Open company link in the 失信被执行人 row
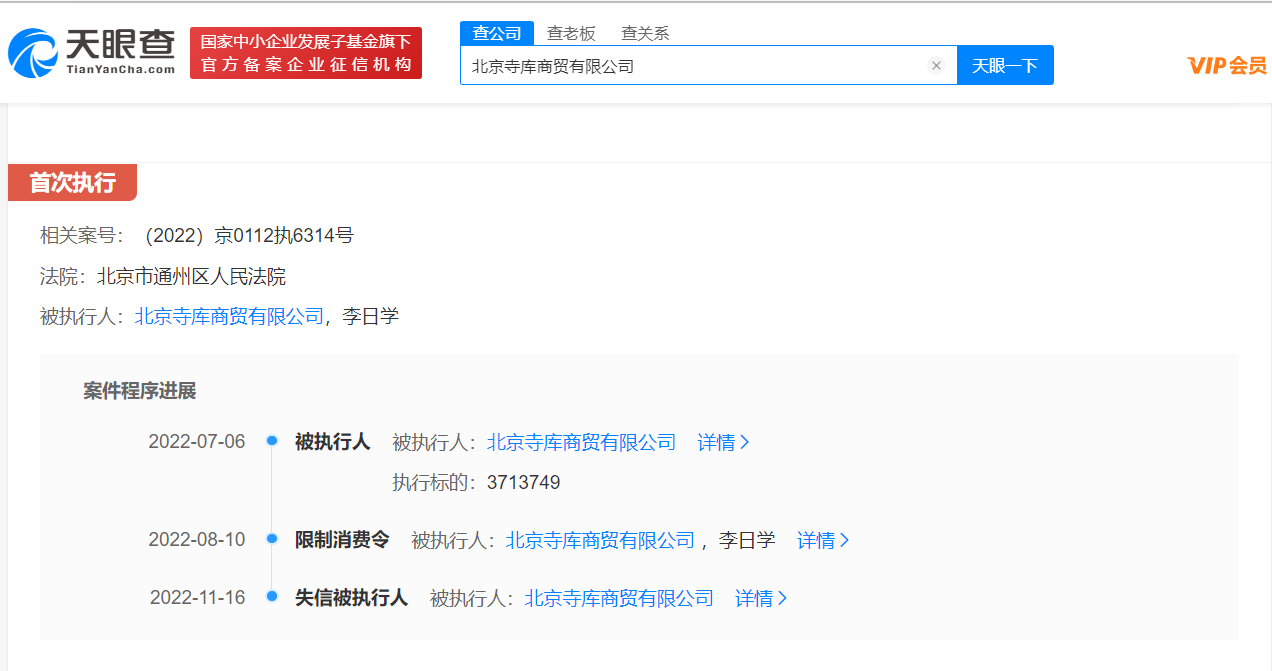The width and height of the screenshot is (1272, 671). tap(619, 598)
